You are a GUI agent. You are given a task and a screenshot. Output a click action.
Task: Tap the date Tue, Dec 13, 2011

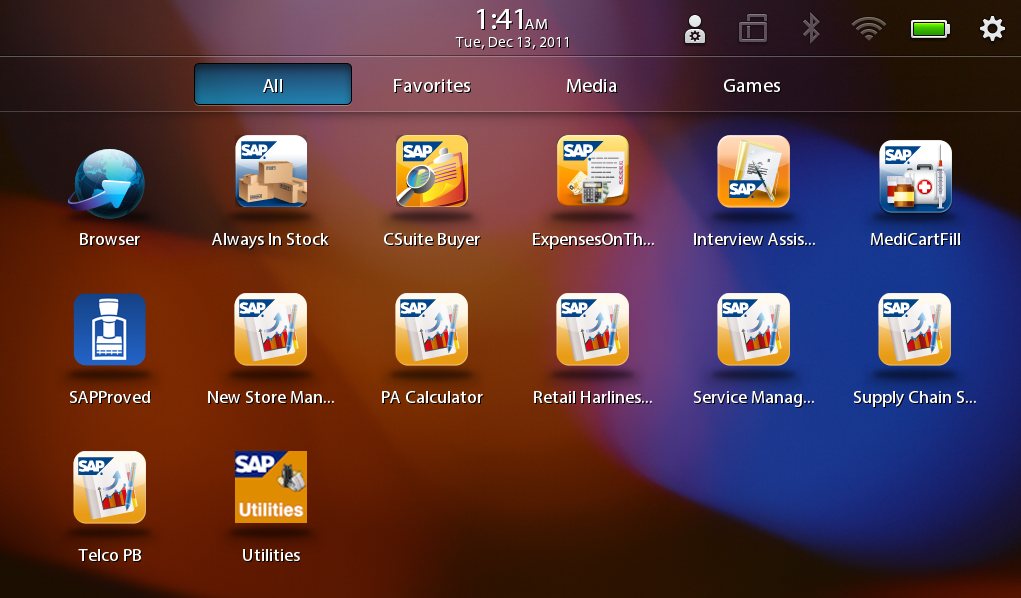tap(512, 42)
